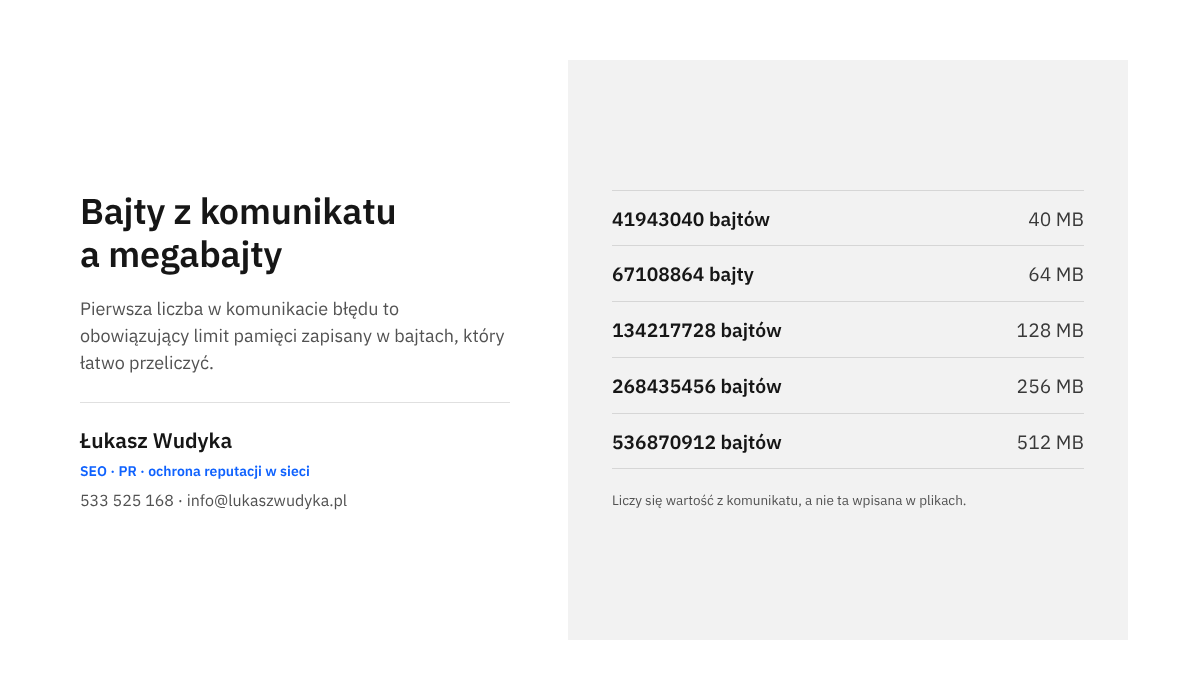
Task: Click the author name 'Łukasz Wudyka'
Action: [156, 441]
